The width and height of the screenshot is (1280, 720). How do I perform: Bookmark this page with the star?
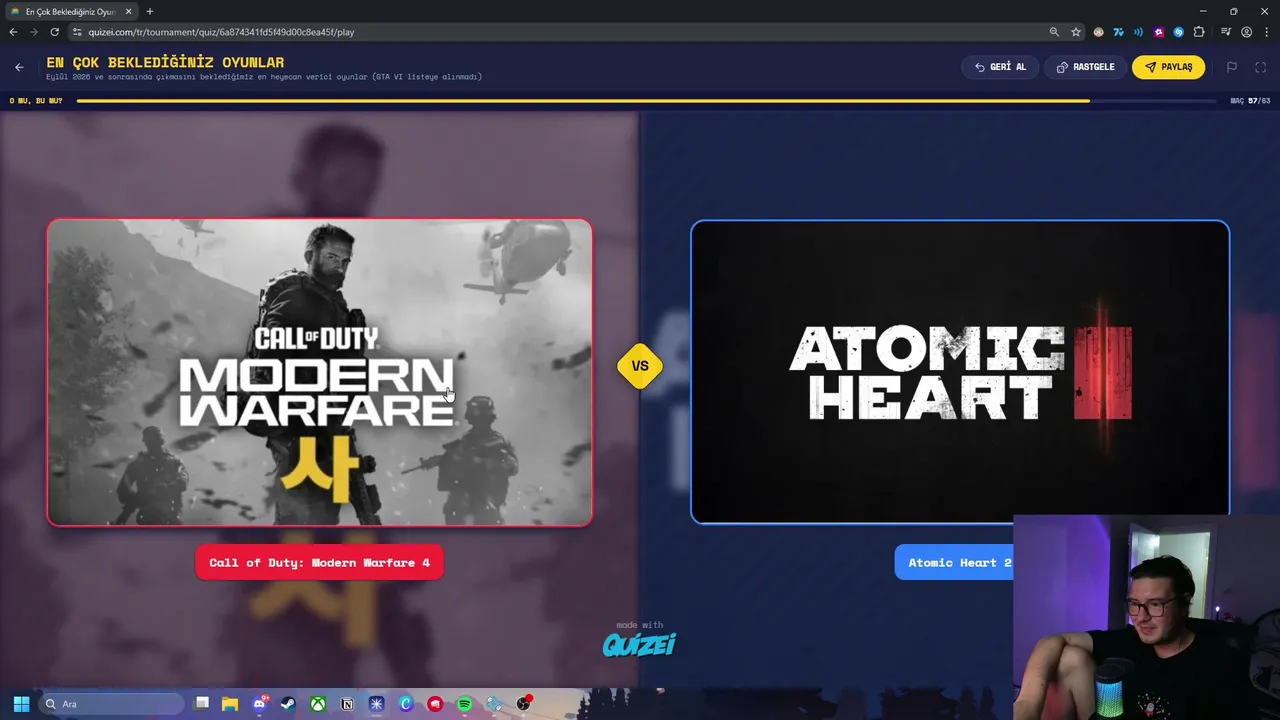pos(1076,32)
